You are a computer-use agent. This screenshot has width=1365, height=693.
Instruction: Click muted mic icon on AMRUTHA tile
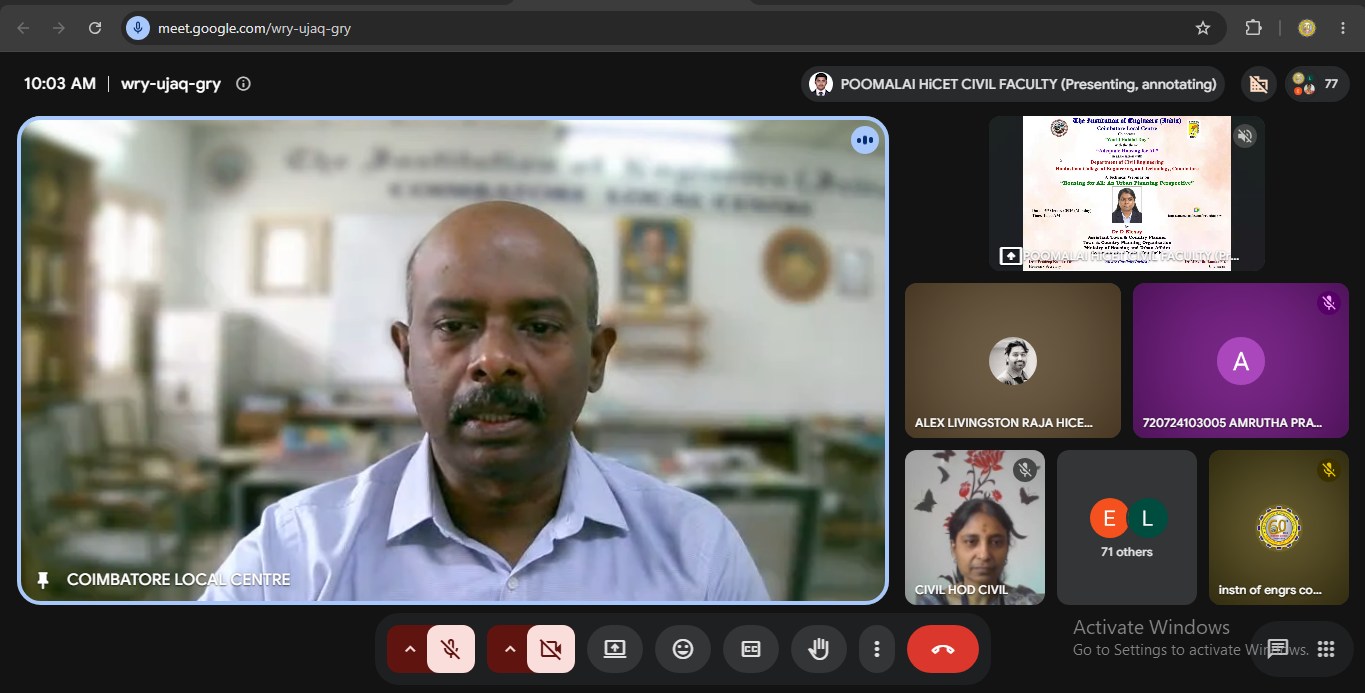click(1329, 303)
